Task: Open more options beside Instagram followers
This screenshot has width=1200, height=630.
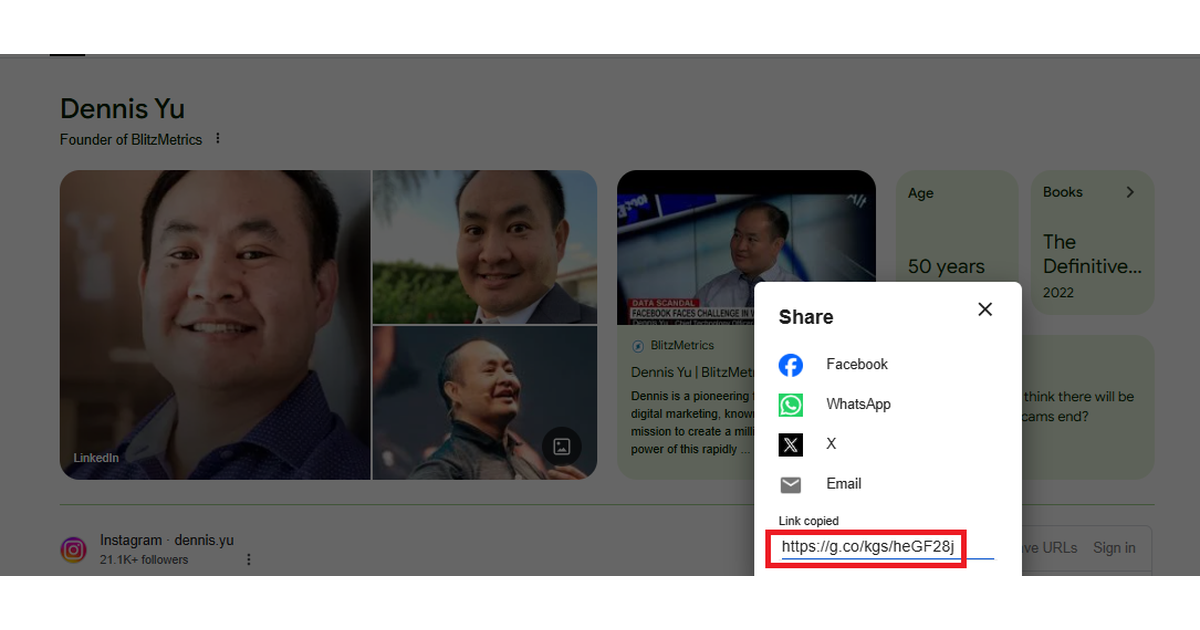Action: (249, 560)
